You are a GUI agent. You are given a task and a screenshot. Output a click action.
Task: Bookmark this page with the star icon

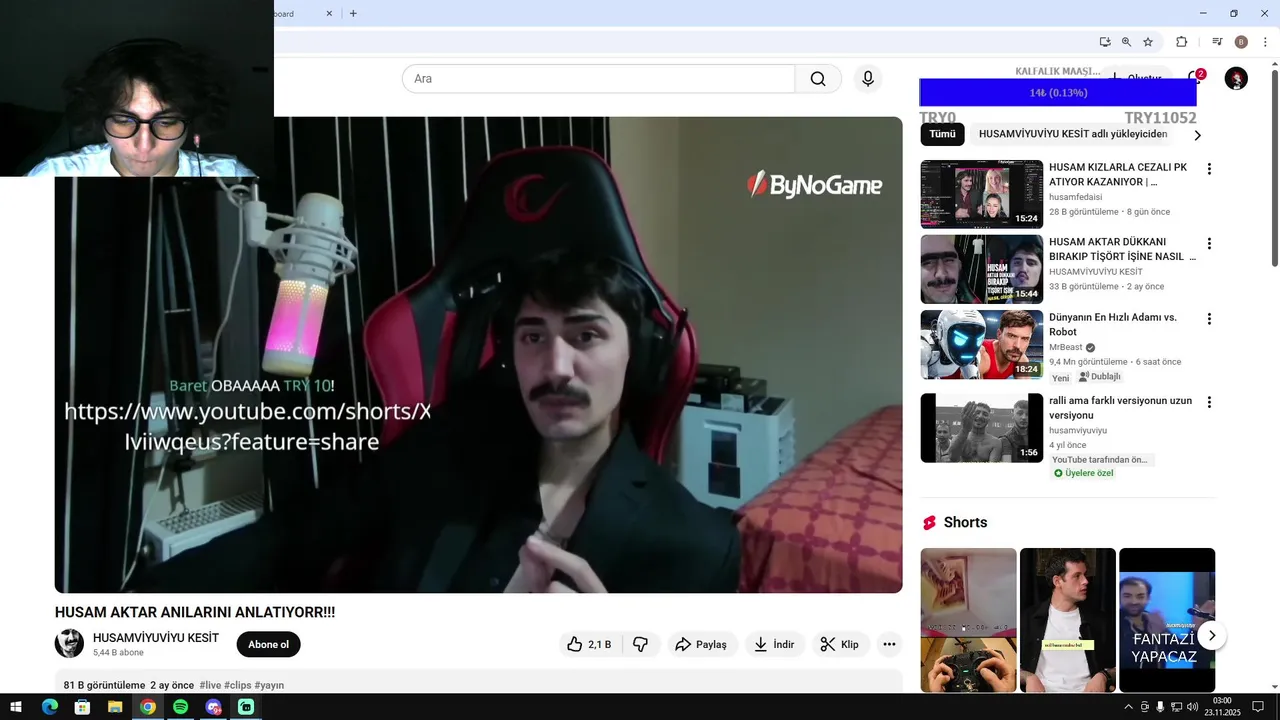1148,42
